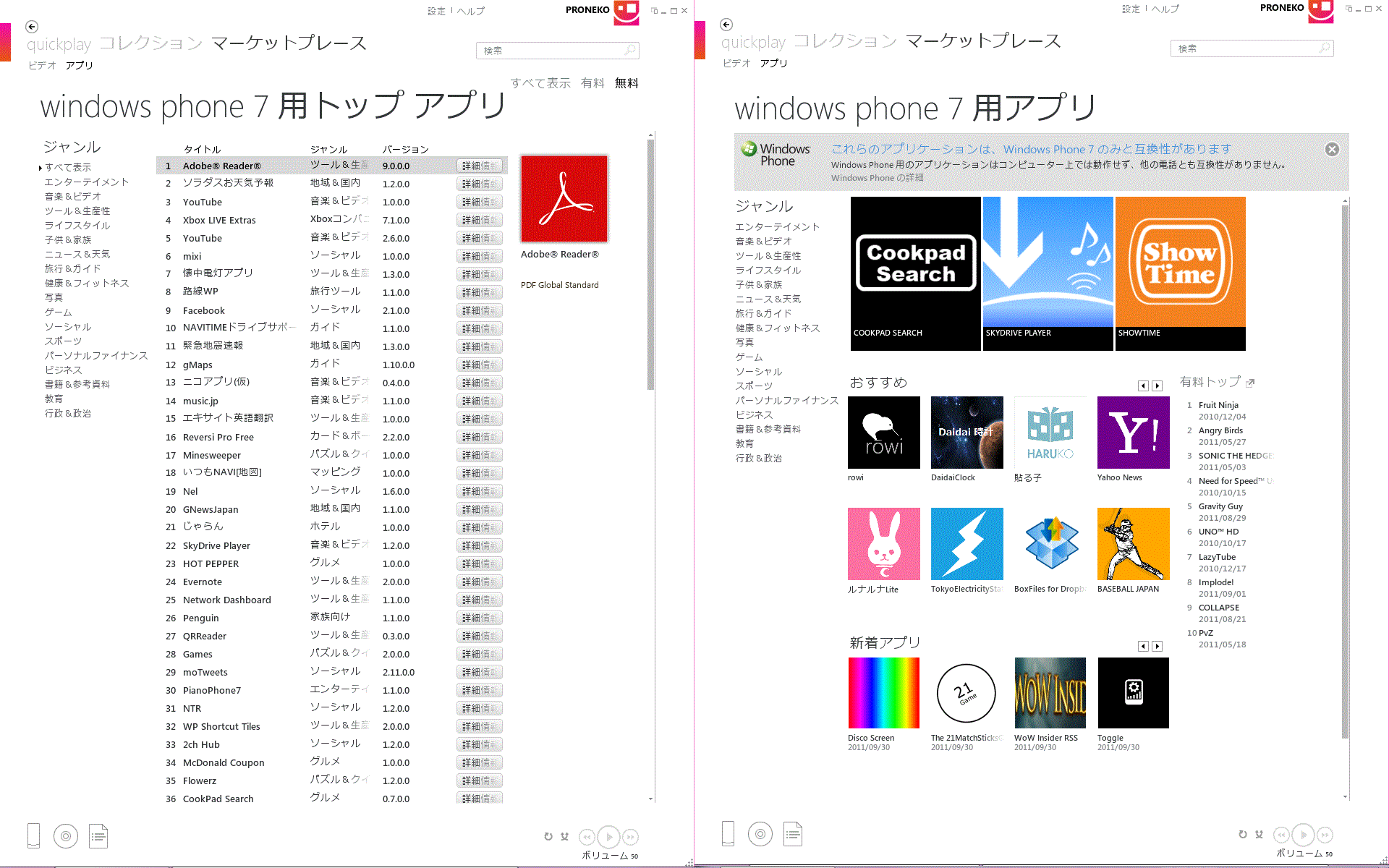The width and height of the screenshot is (1389, 868).
Task: Click the PRONEKO profile tile in left window
Action: click(x=626, y=12)
